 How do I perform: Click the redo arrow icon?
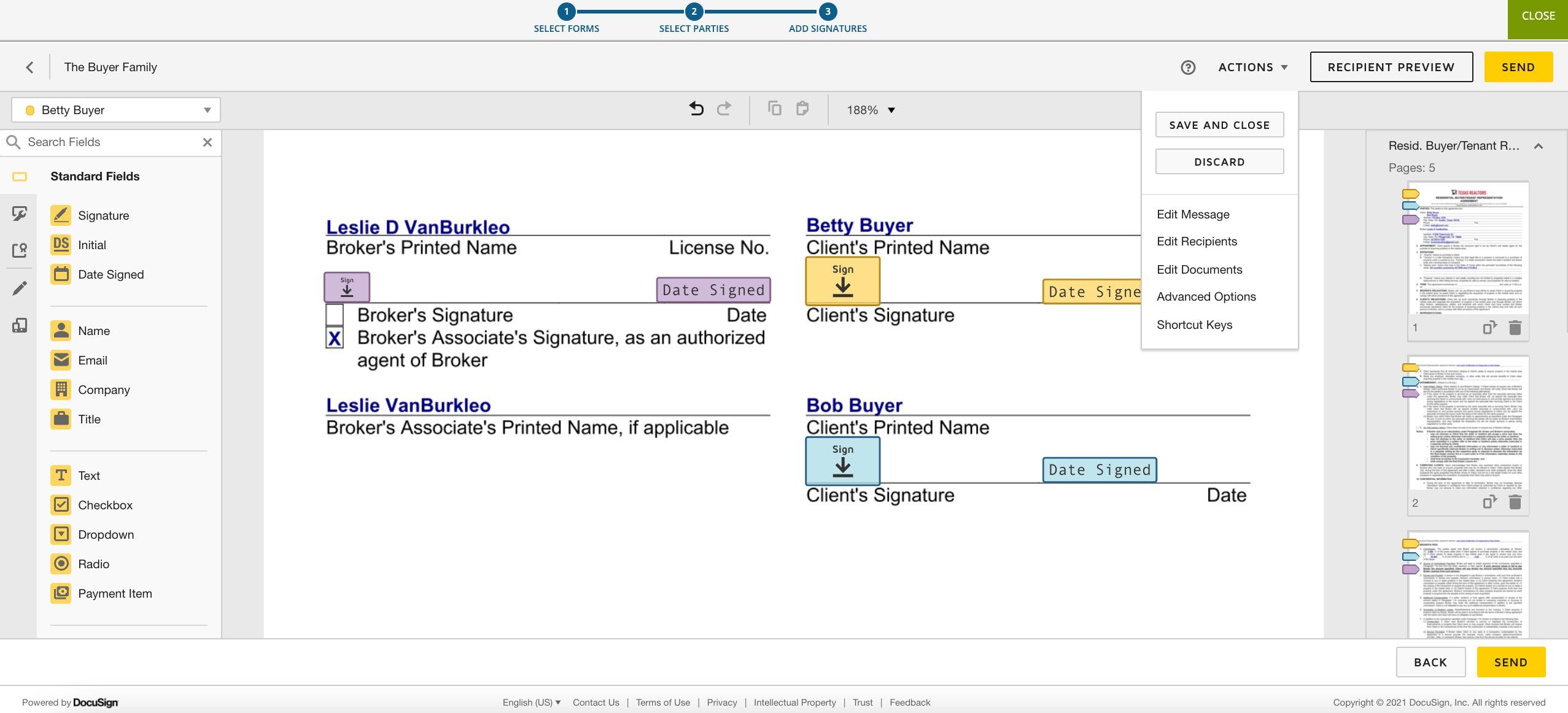tap(724, 109)
